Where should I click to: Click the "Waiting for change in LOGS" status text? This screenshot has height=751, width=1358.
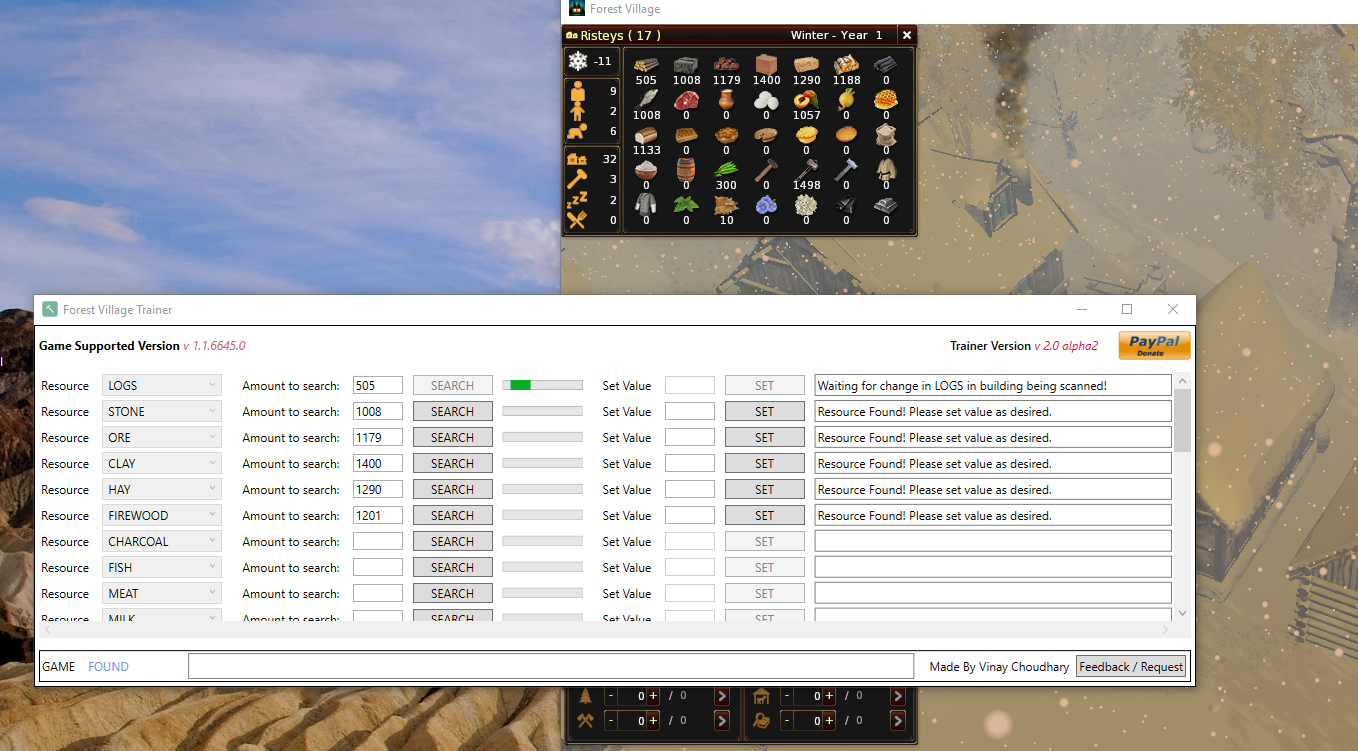click(962, 385)
